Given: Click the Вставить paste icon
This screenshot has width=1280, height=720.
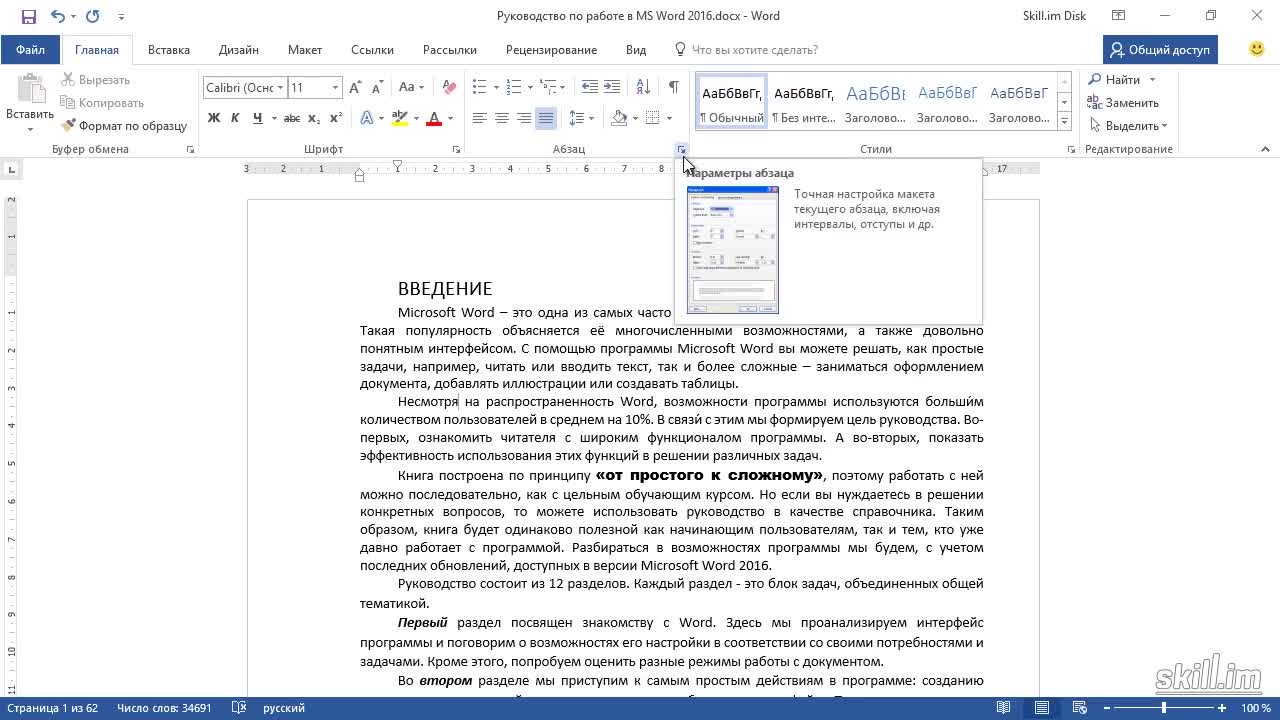Looking at the screenshot, I should pyautogui.click(x=30, y=89).
